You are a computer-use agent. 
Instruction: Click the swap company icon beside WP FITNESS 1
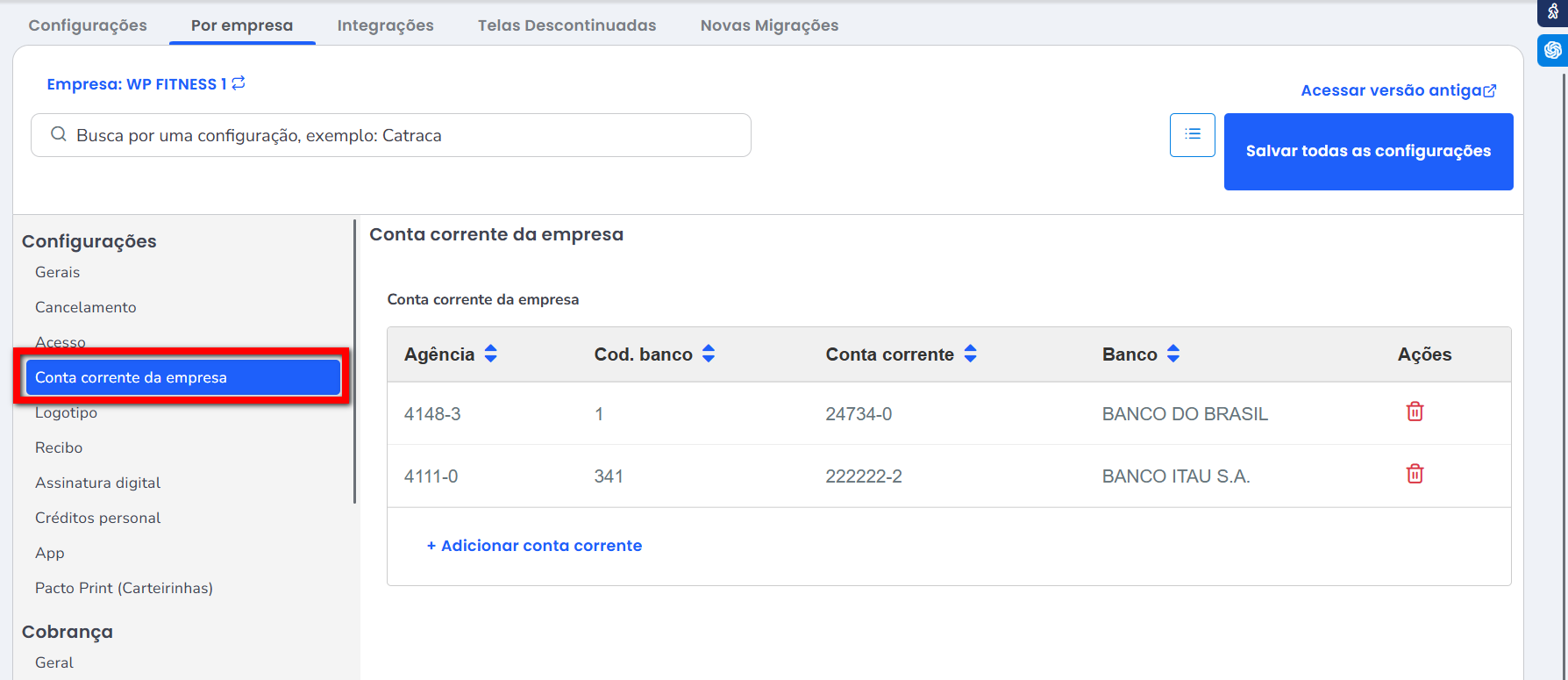click(239, 83)
